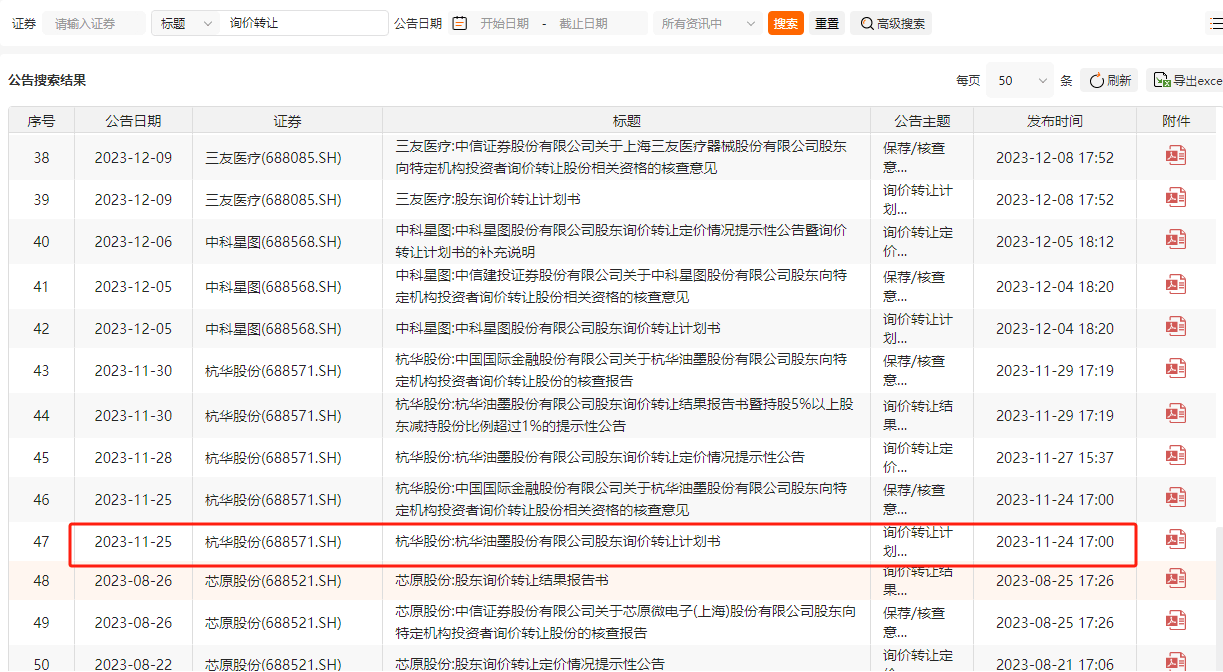This screenshot has height=672, width=1223.
Task: Open PDF attachment for row 46
Action: pyautogui.click(x=1176, y=497)
